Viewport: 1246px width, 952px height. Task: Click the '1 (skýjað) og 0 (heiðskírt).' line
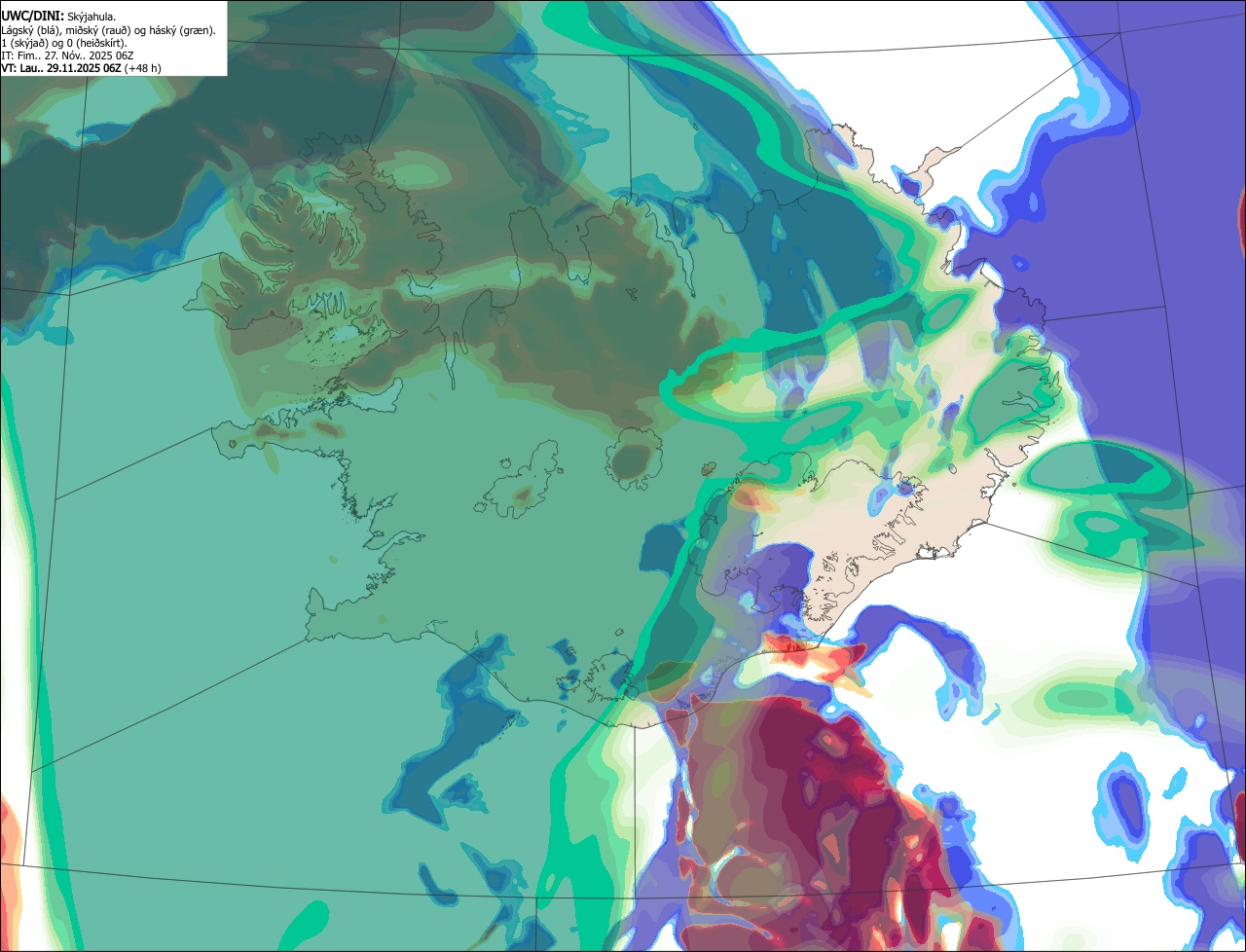click(x=64, y=43)
